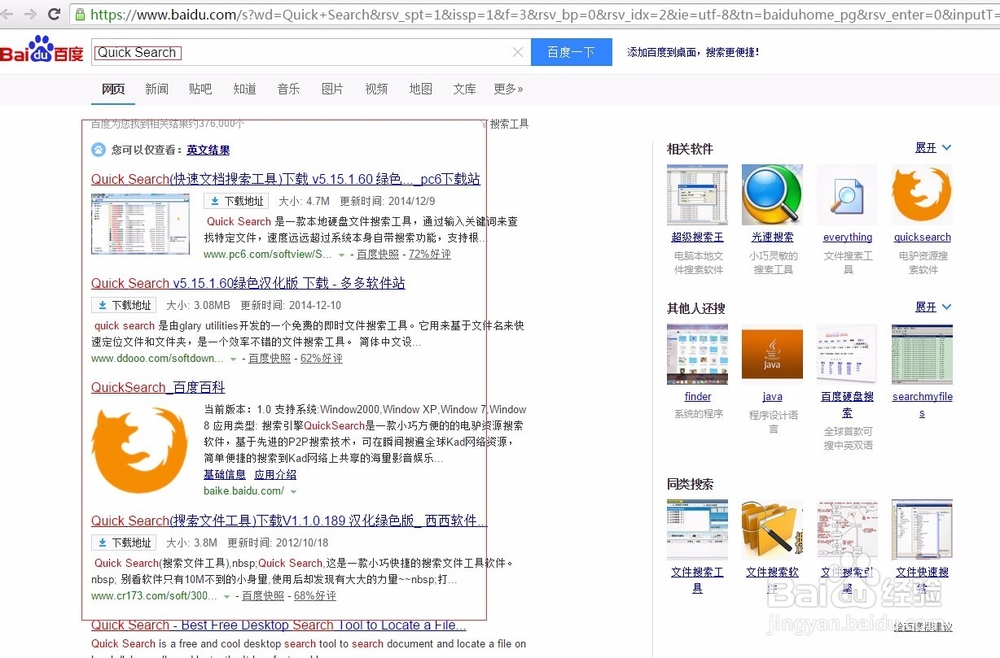Open the pc6下载站 Quick Search result title
Viewport: 1000px width, 658px height.
tap(286, 179)
